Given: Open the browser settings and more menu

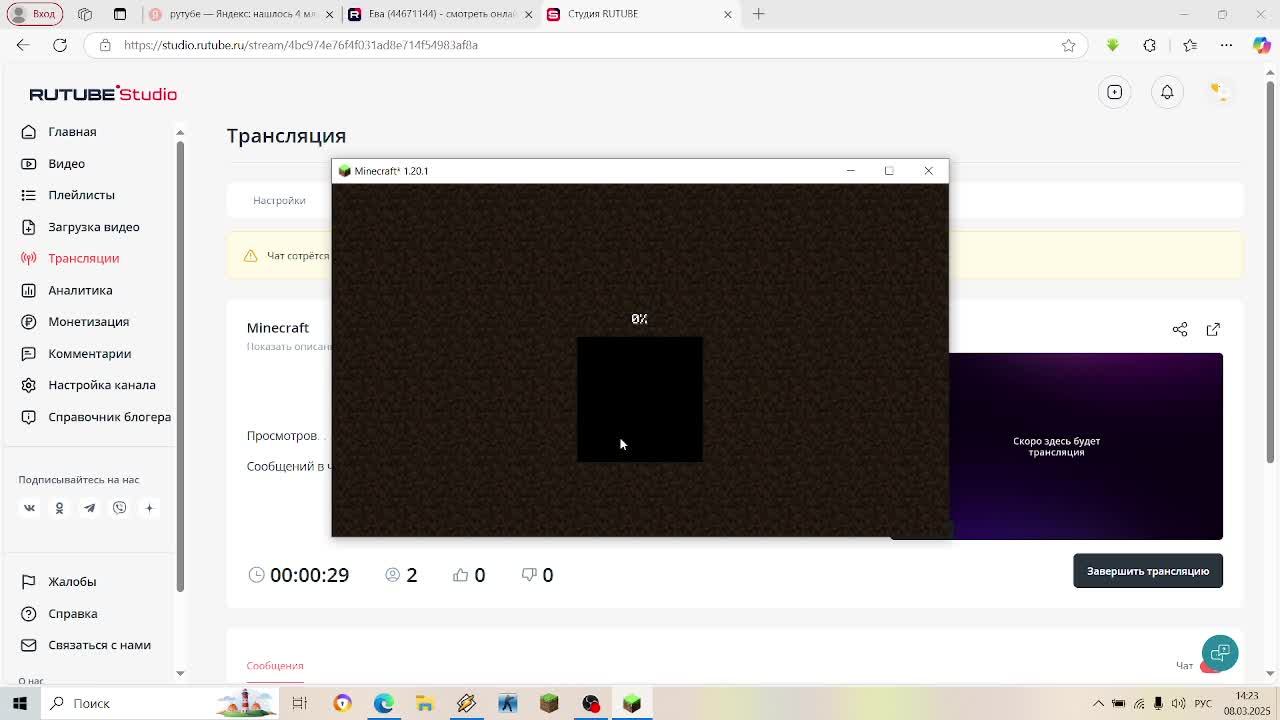Looking at the screenshot, I should point(1227,45).
